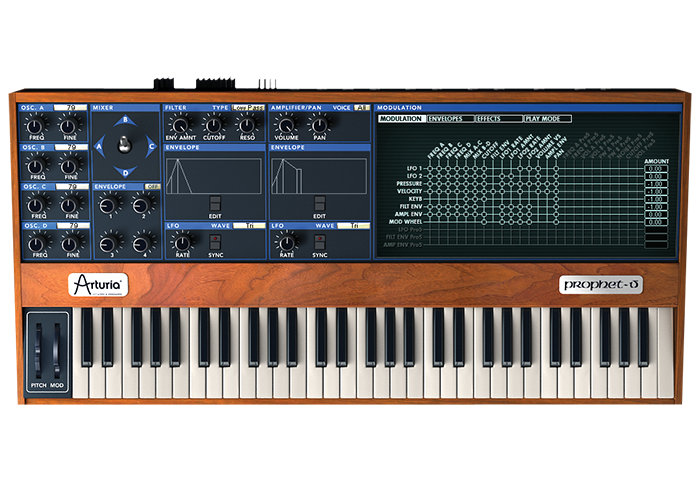Open OSC. C waveform selector
Viewport: 700px width, 484px height.
click(72, 186)
